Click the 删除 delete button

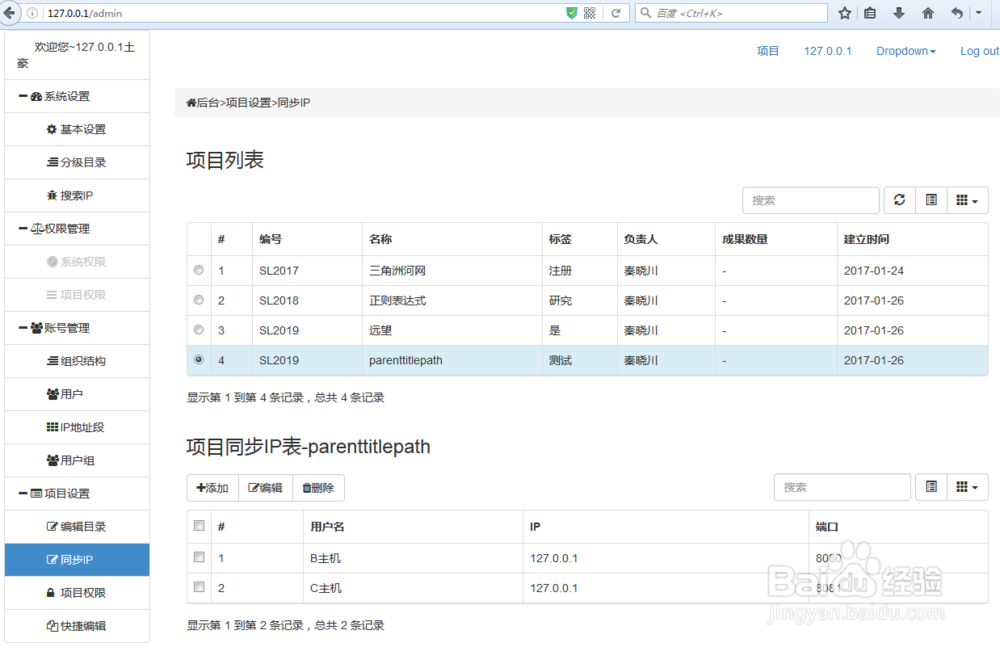319,487
